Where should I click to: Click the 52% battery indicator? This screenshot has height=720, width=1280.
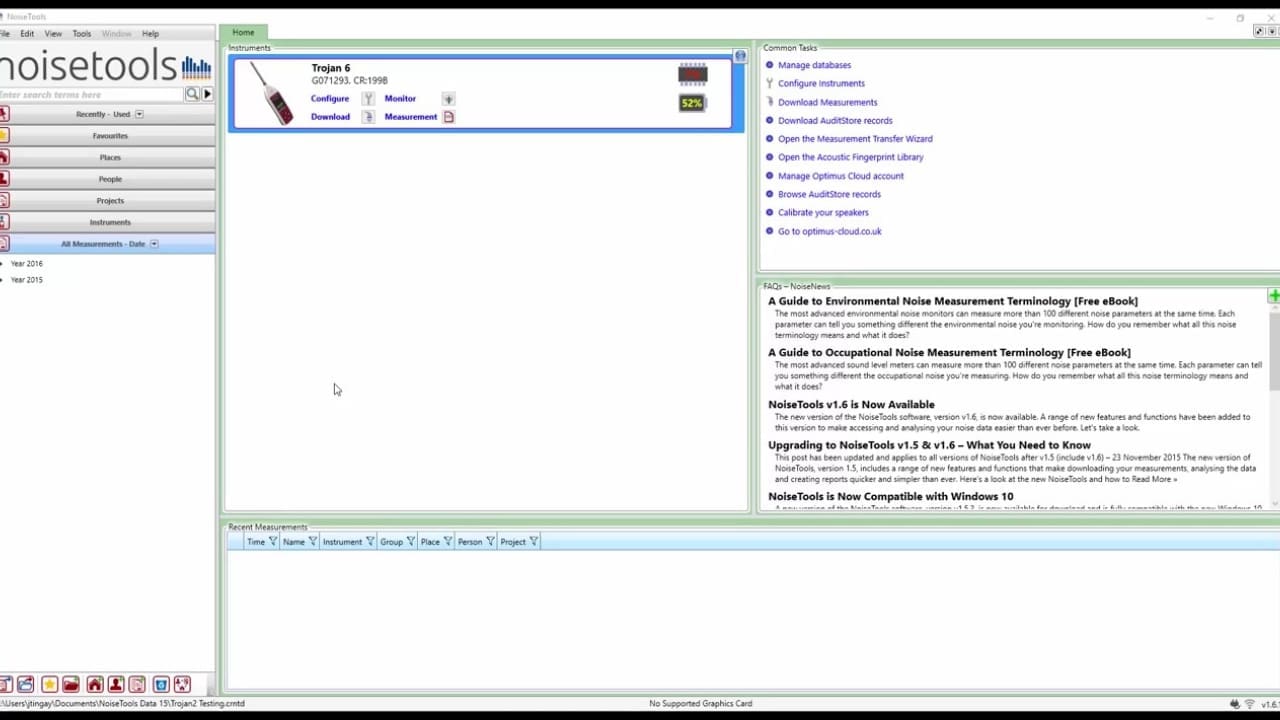click(x=691, y=103)
